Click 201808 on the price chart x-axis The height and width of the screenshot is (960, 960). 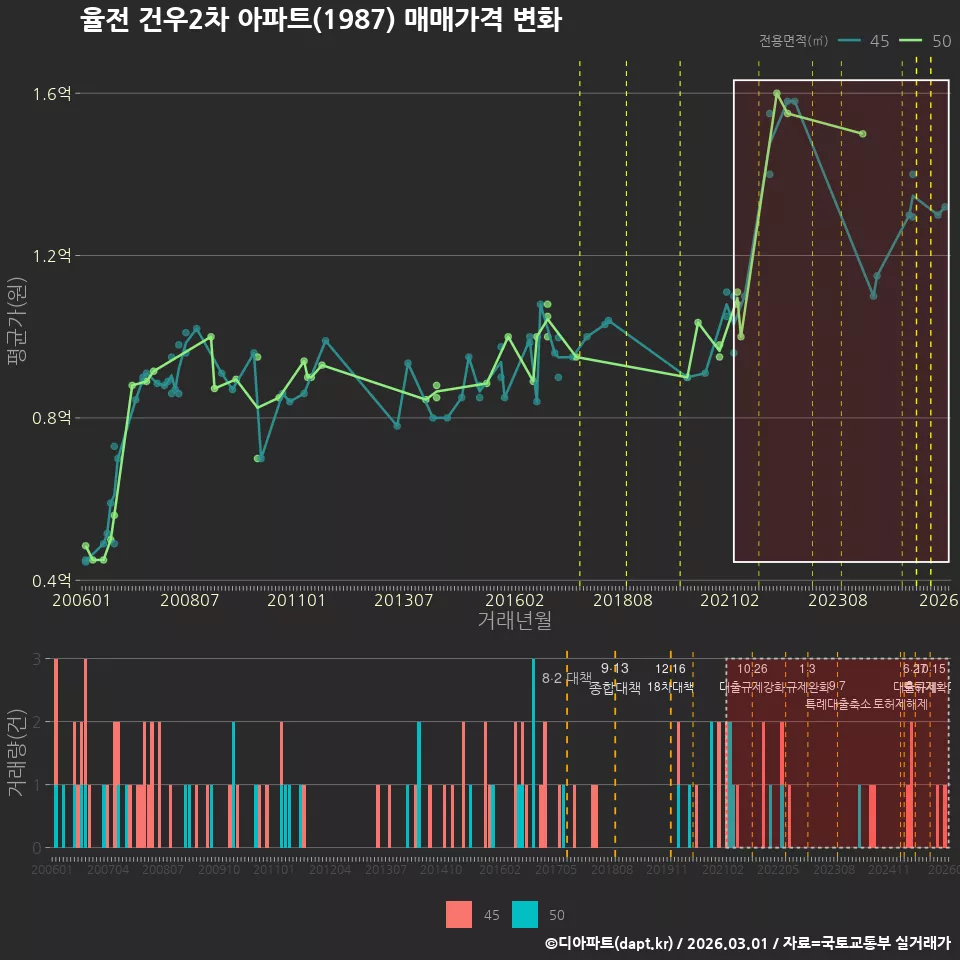tap(623, 600)
